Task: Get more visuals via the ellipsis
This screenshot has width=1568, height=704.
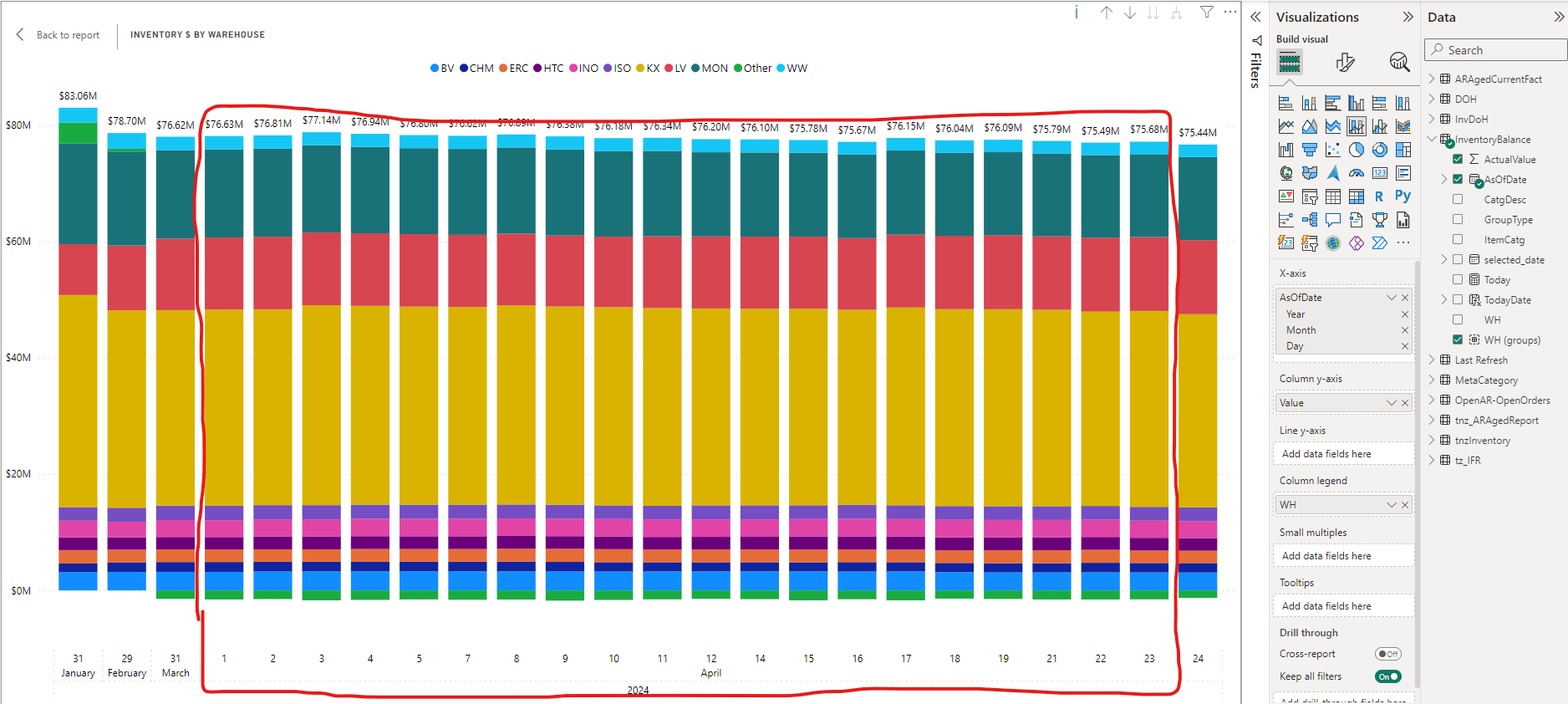Action: pos(1403,243)
